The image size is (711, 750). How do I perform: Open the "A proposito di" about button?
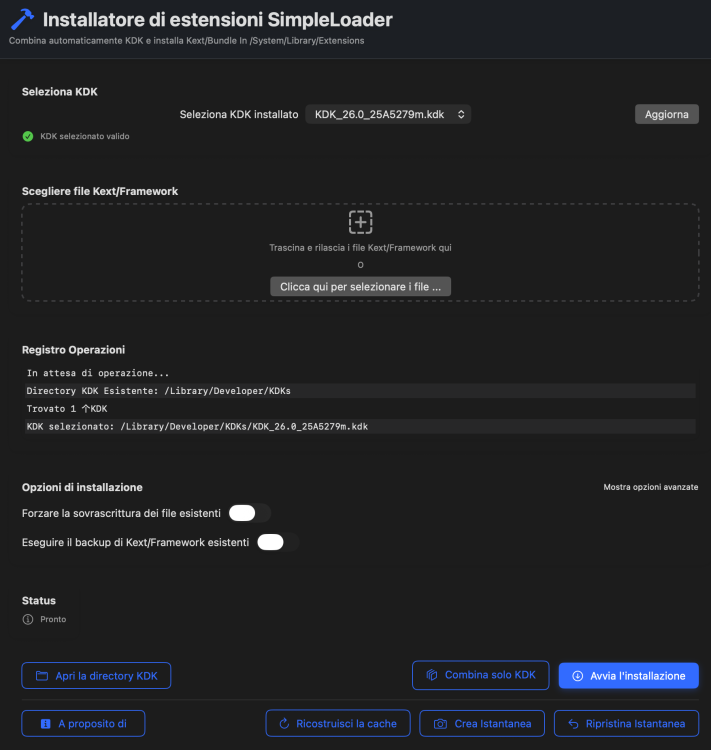pos(83,724)
